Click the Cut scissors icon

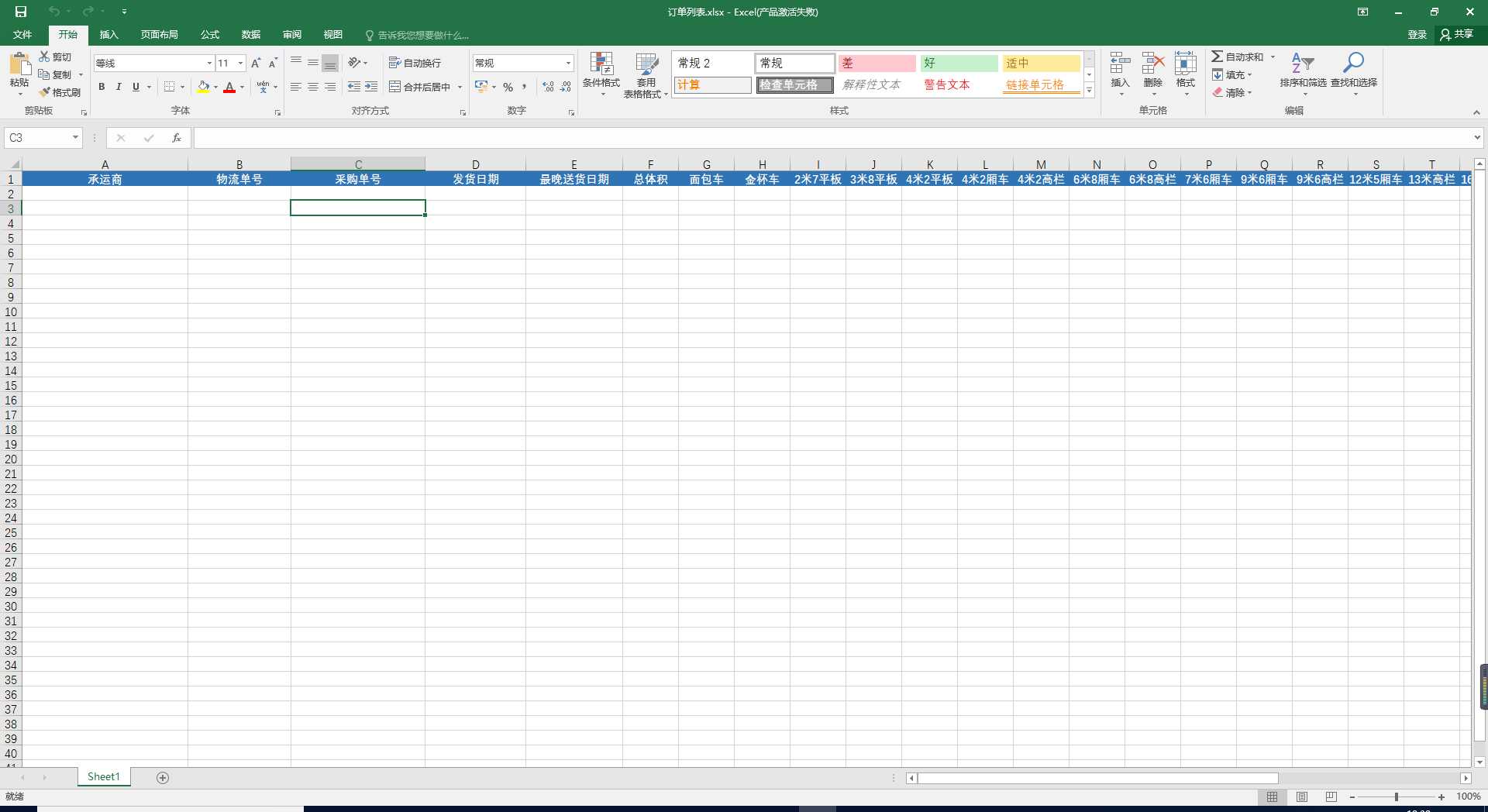[44, 57]
